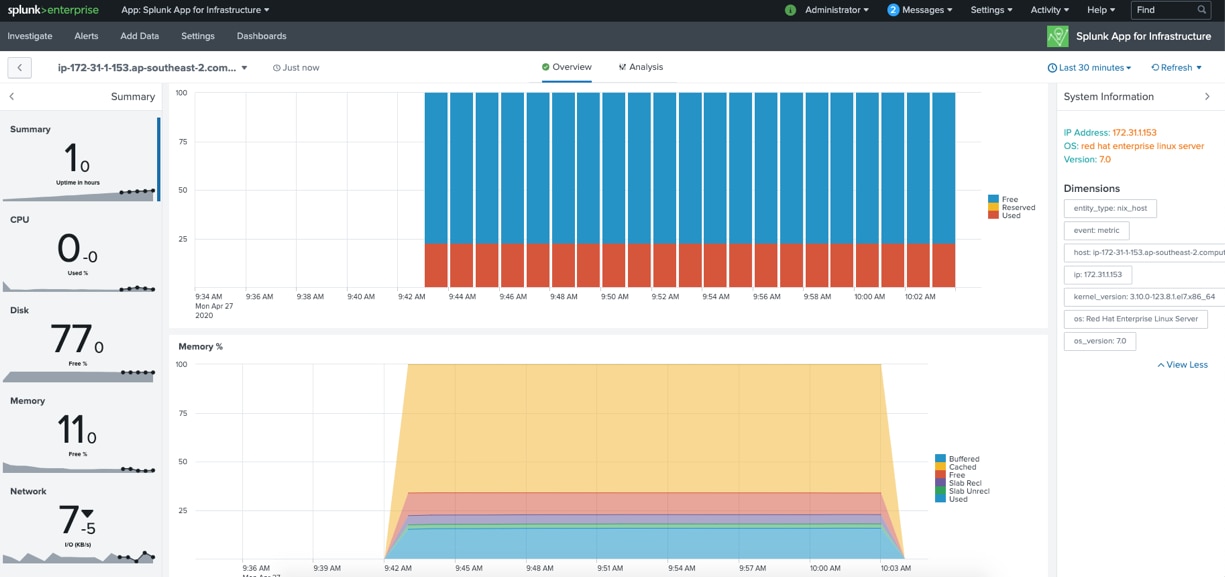The height and width of the screenshot is (577, 1225).
Task: Open the Settings dropdown in the top bar
Action: pyautogui.click(x=991, y=10)
